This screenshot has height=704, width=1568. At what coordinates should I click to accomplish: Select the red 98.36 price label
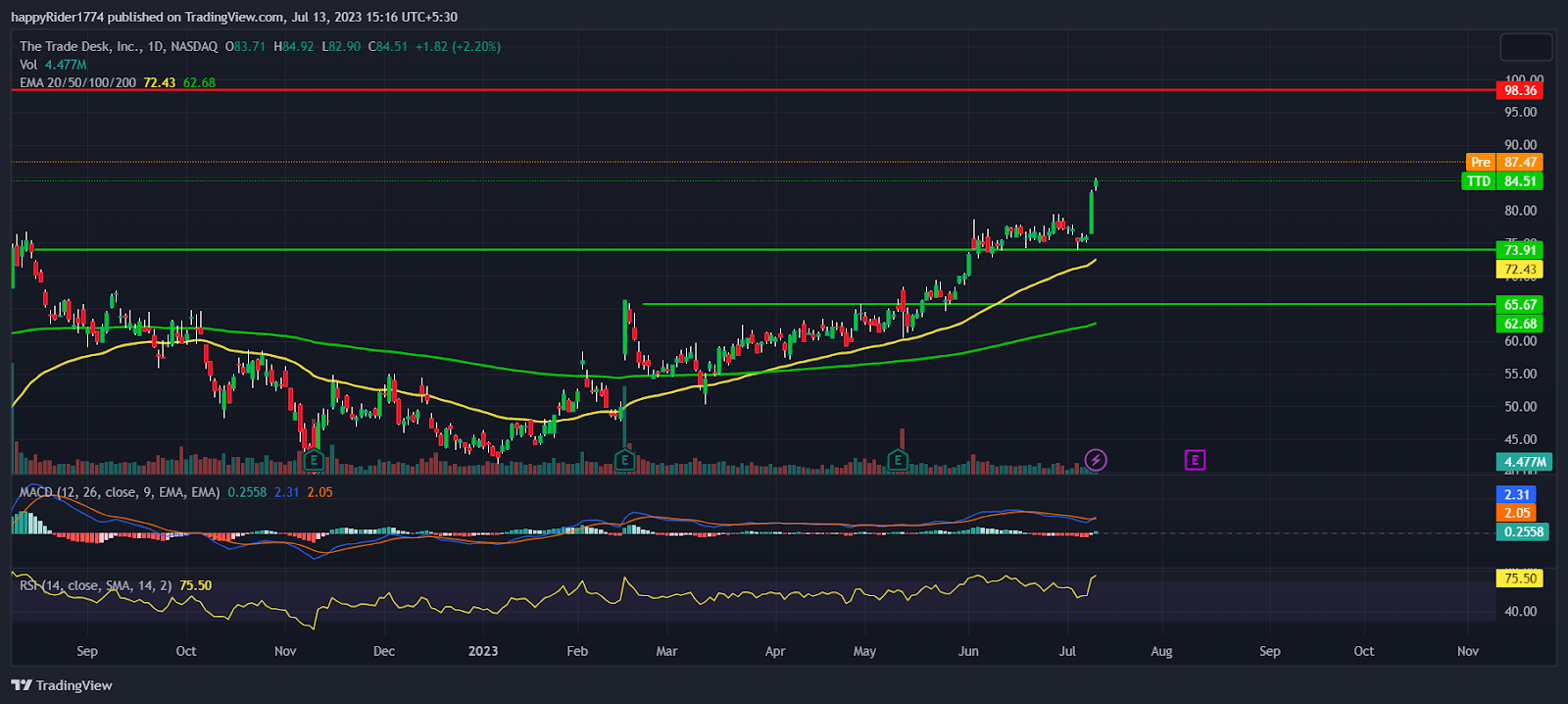tap(1520, 90)
